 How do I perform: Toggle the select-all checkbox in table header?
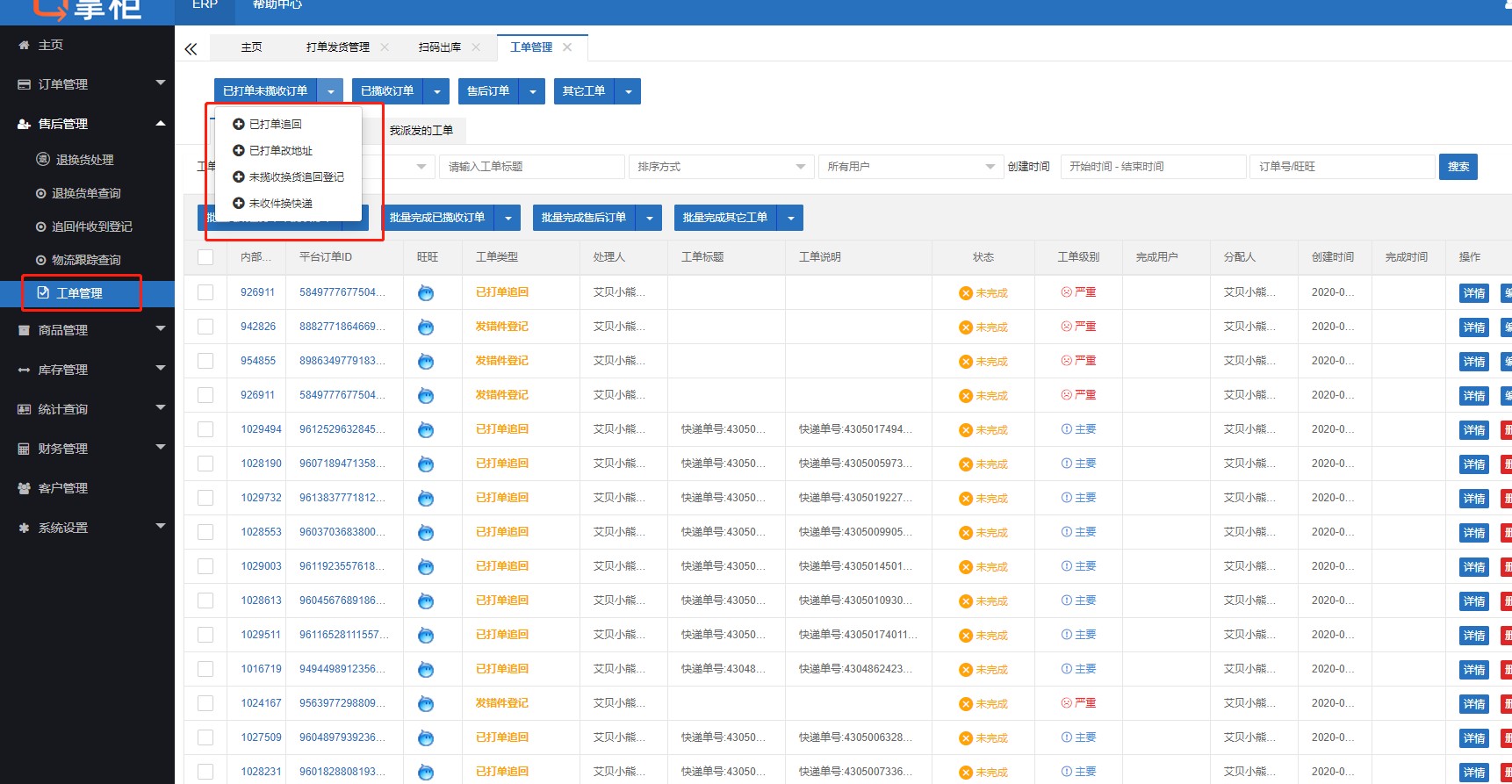(205, 257)
